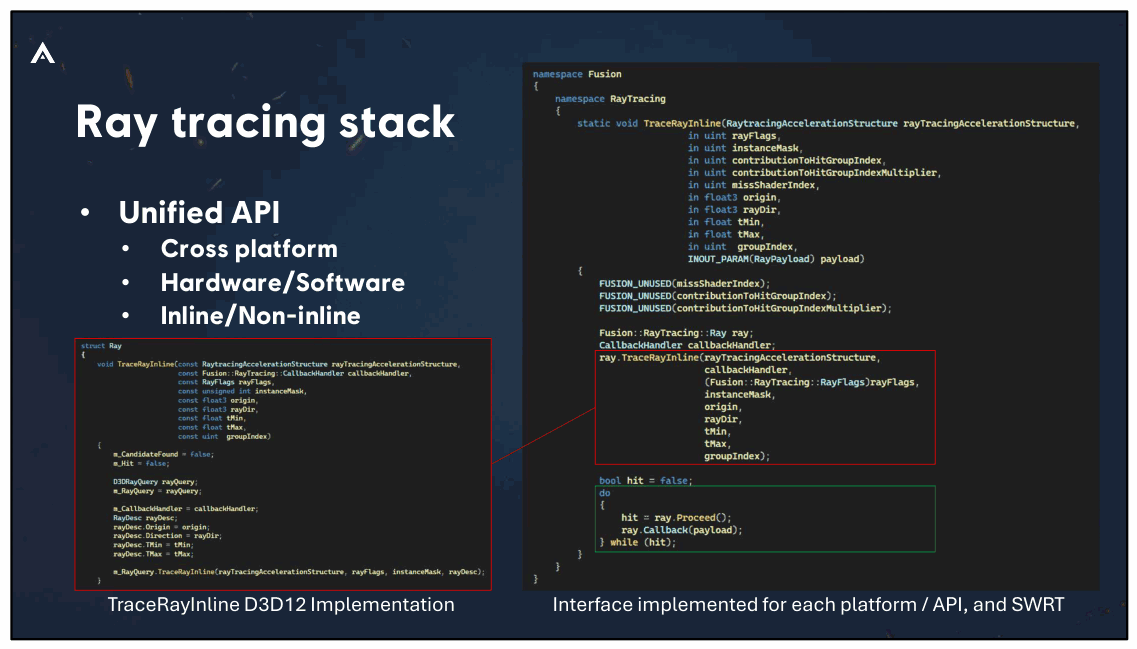The height and width of the screenshot is (649, 1137).
Task: Click the "TraceRayInline D3D12 Implementation" caption
Action: [x=281, y=605]
